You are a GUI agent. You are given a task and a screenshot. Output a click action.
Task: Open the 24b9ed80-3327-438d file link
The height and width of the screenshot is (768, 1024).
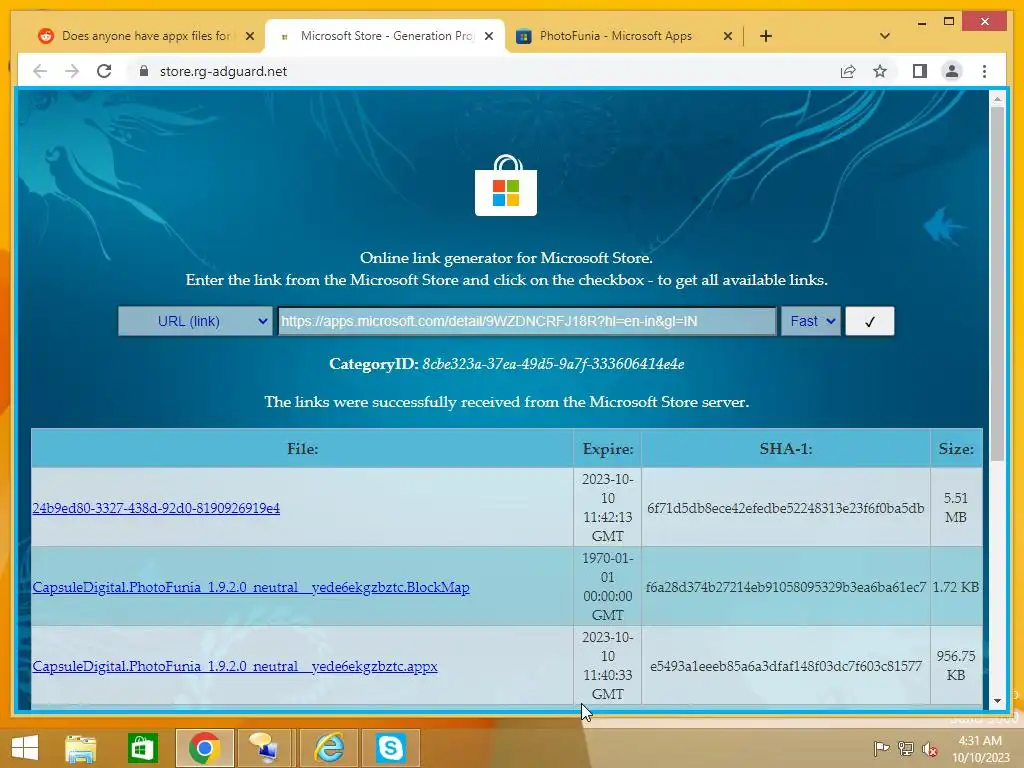pyautogui.click(x=156, y=508)
